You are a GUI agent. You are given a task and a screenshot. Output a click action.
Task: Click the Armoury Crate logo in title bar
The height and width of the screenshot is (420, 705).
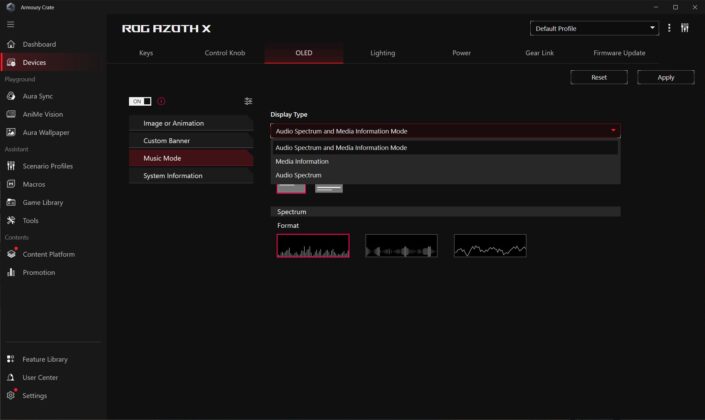coord(11,7)
